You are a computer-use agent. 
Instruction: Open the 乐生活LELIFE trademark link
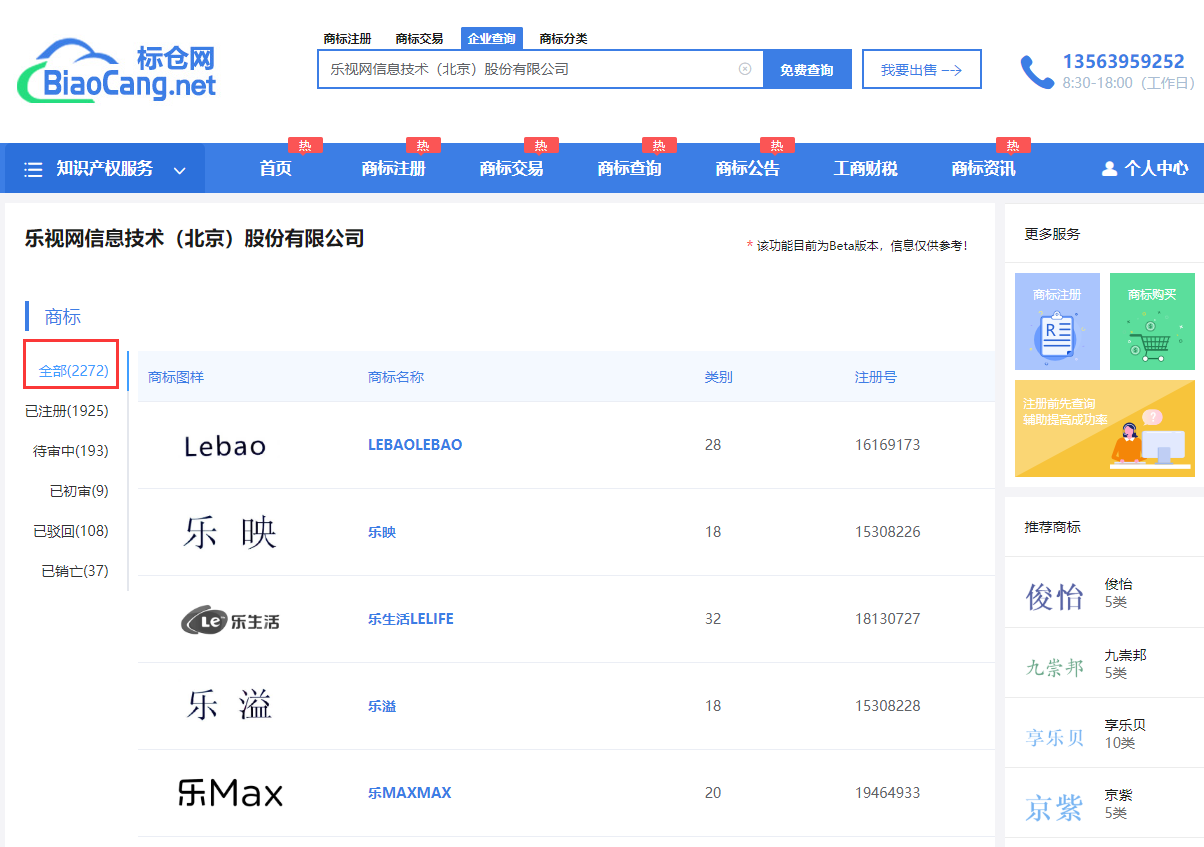[x=411, y=619]
